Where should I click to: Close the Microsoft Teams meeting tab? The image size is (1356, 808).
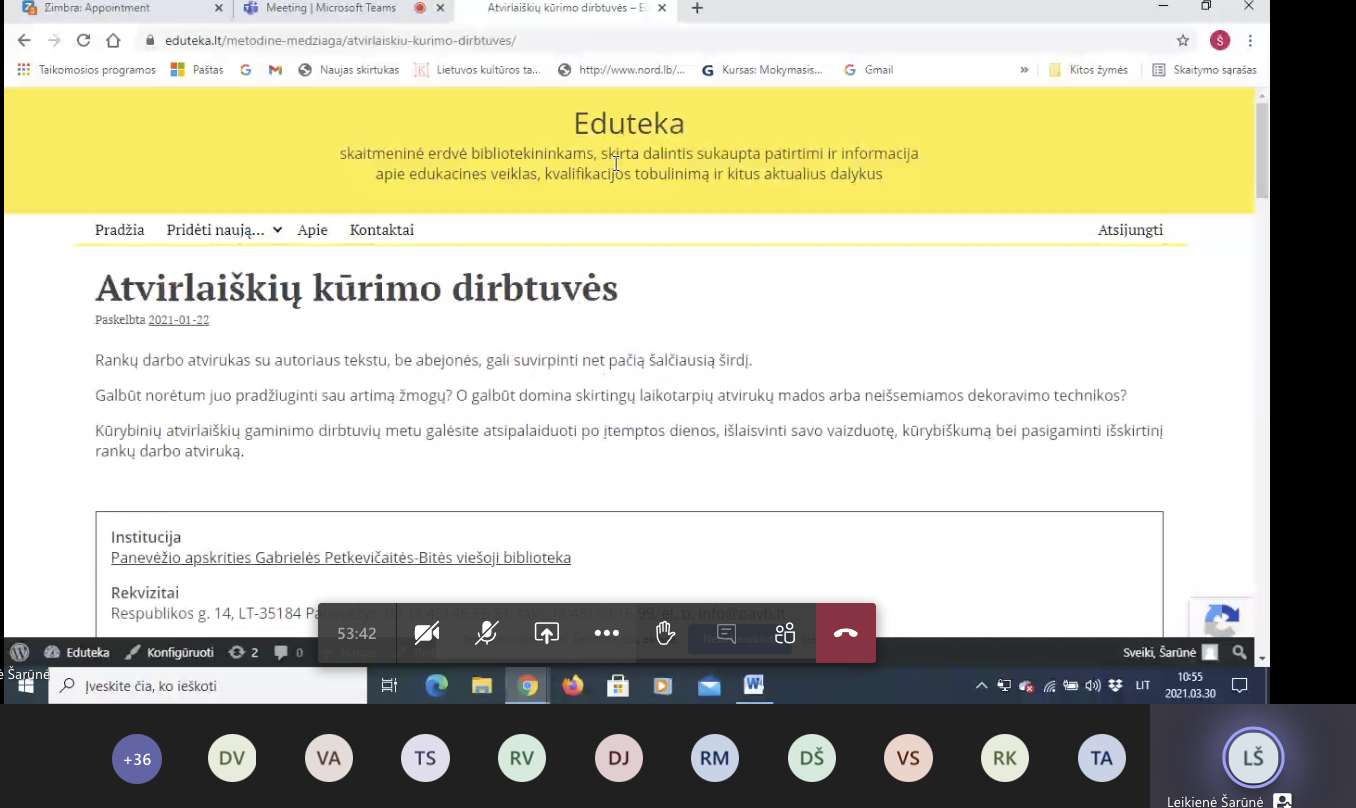point(441,8)
